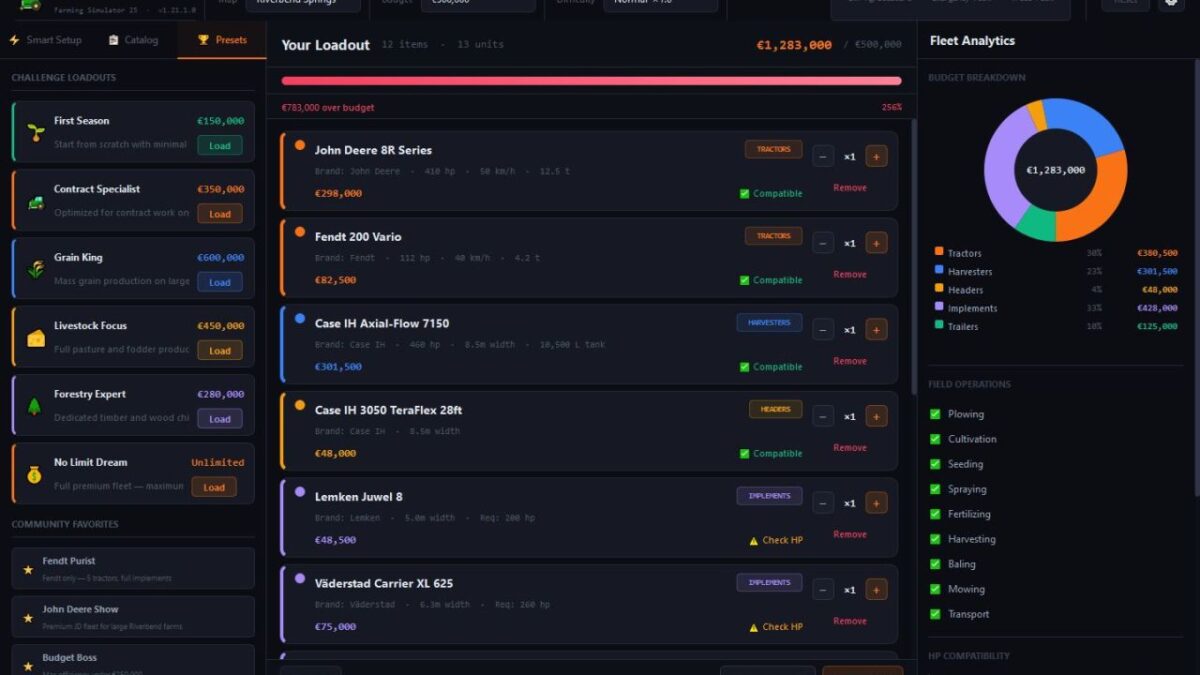Click the star icon beside Budget Boss
Screen dimensions: 1200x675
point(28,665)
